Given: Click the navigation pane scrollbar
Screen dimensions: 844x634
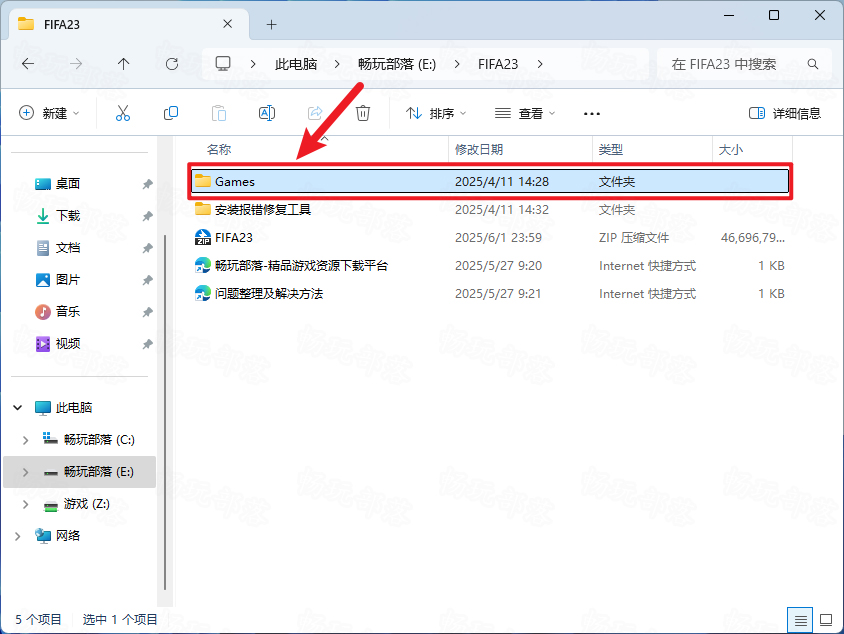Looking at the screenshot, I should click(x=165, y=413).
